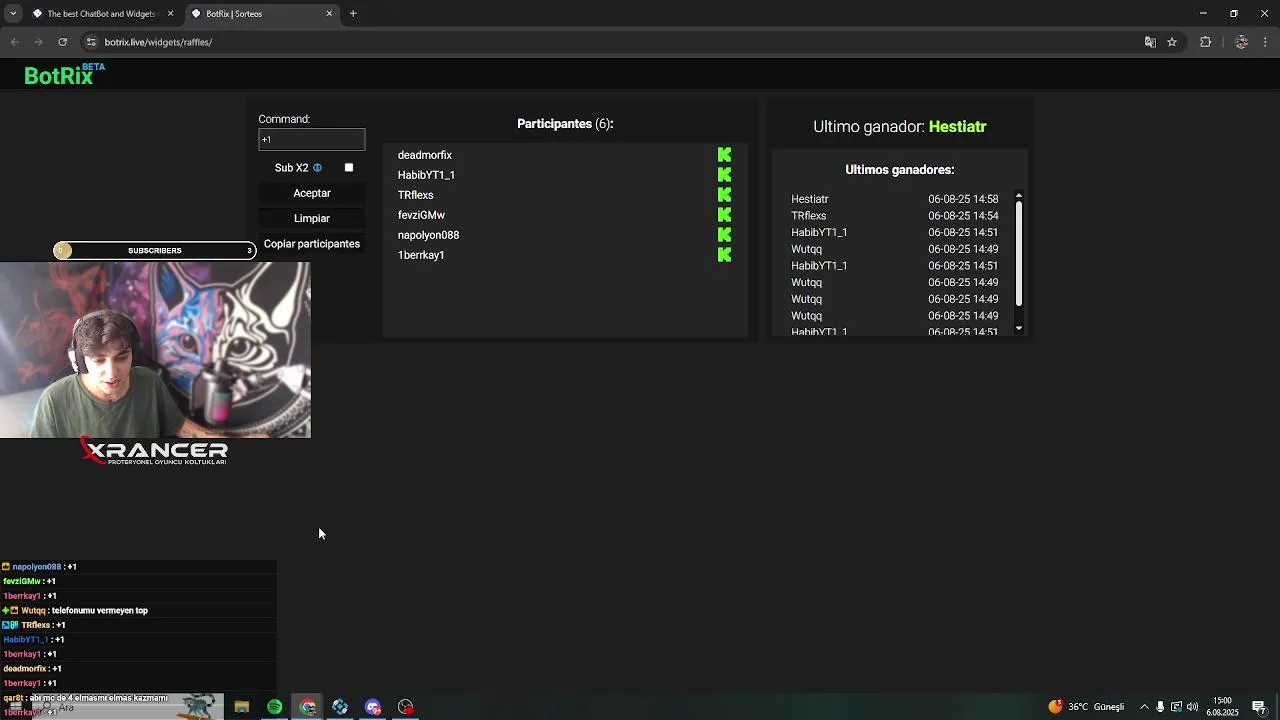The height and width of the screenshot is (720, 1280).
Task: Open the notification center icon
Action: (x=1259, y=707)
